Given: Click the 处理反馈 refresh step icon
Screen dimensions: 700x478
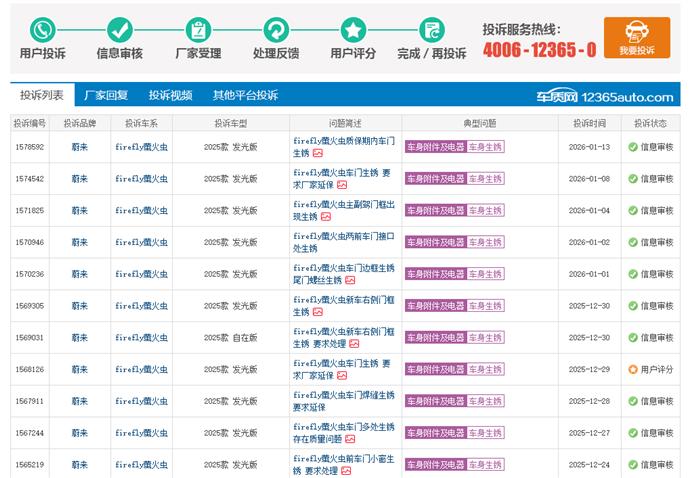Looking at the screenshot, I should (276, 29).
